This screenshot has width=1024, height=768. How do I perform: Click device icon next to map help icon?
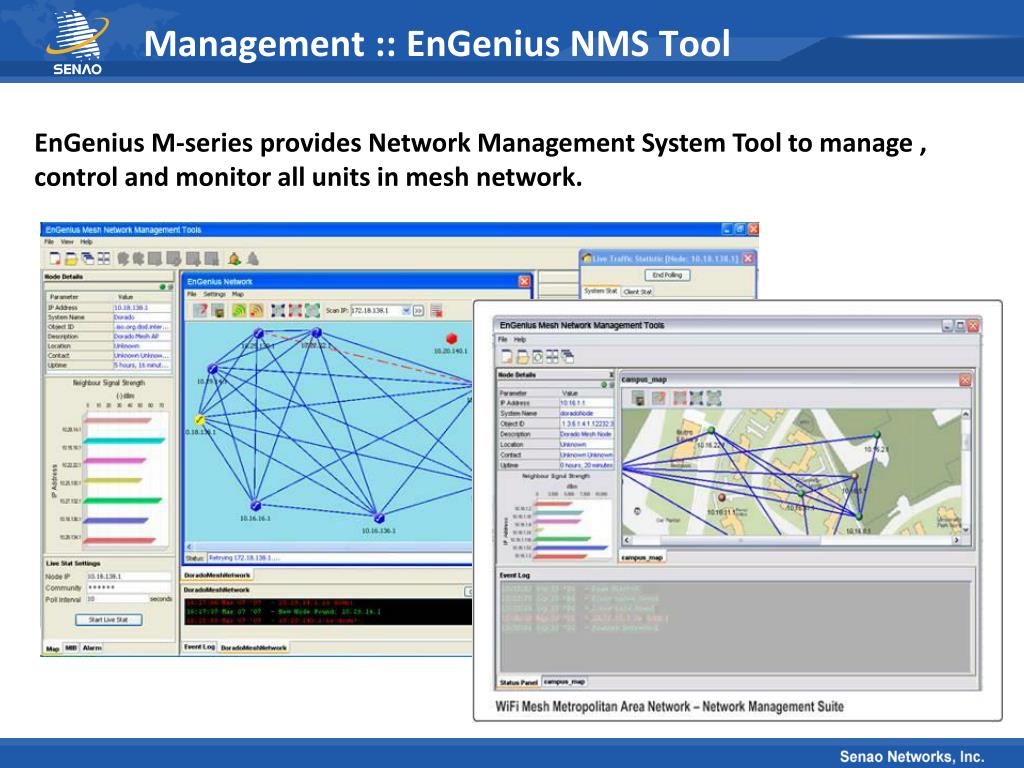click(x=218, y=310)
